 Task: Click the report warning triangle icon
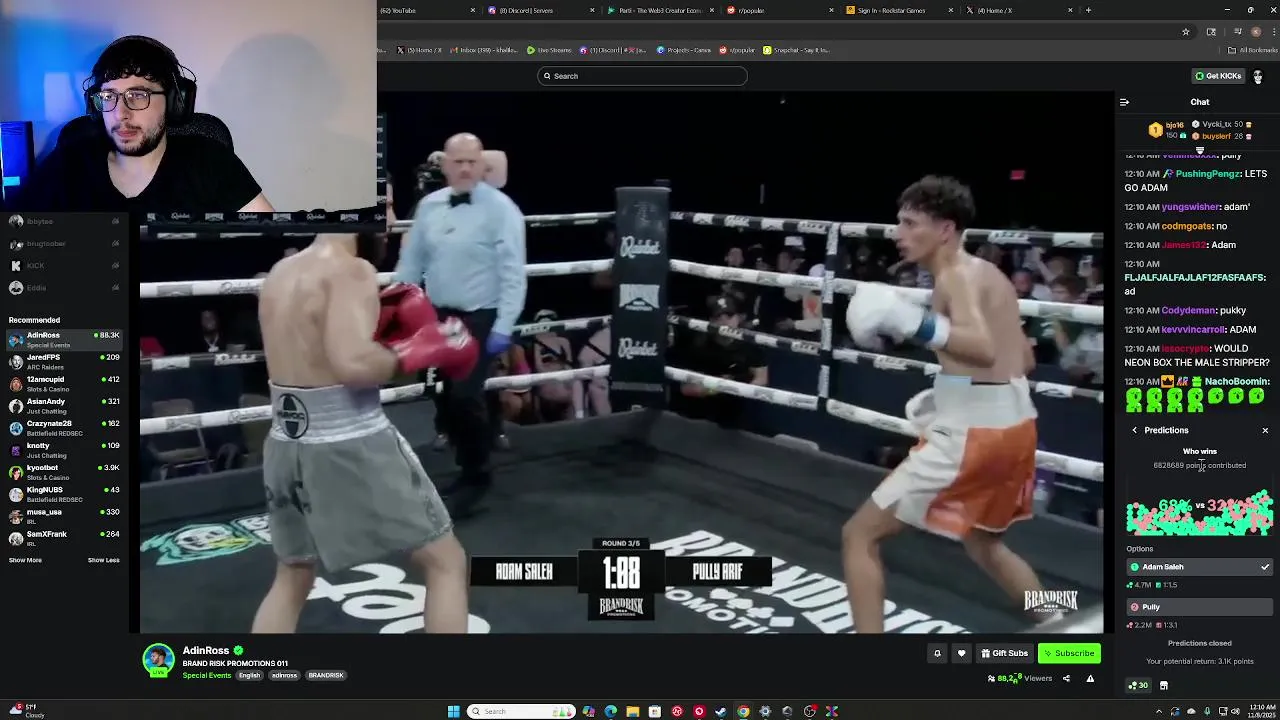click(x=1090, y=678)
